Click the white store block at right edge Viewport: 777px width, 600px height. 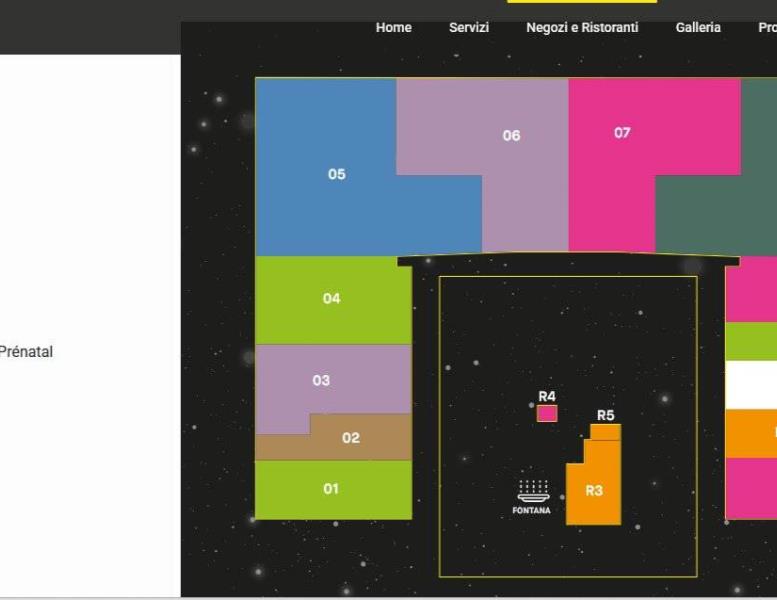pyautogui.click(x=751, y=385)
